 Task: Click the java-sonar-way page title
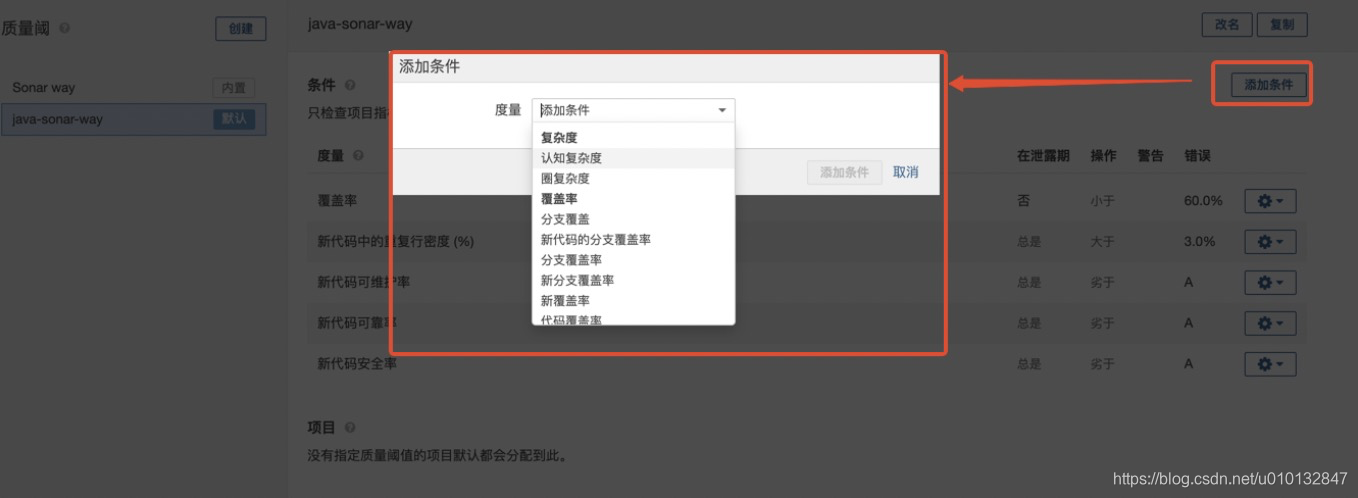[360, 24]
